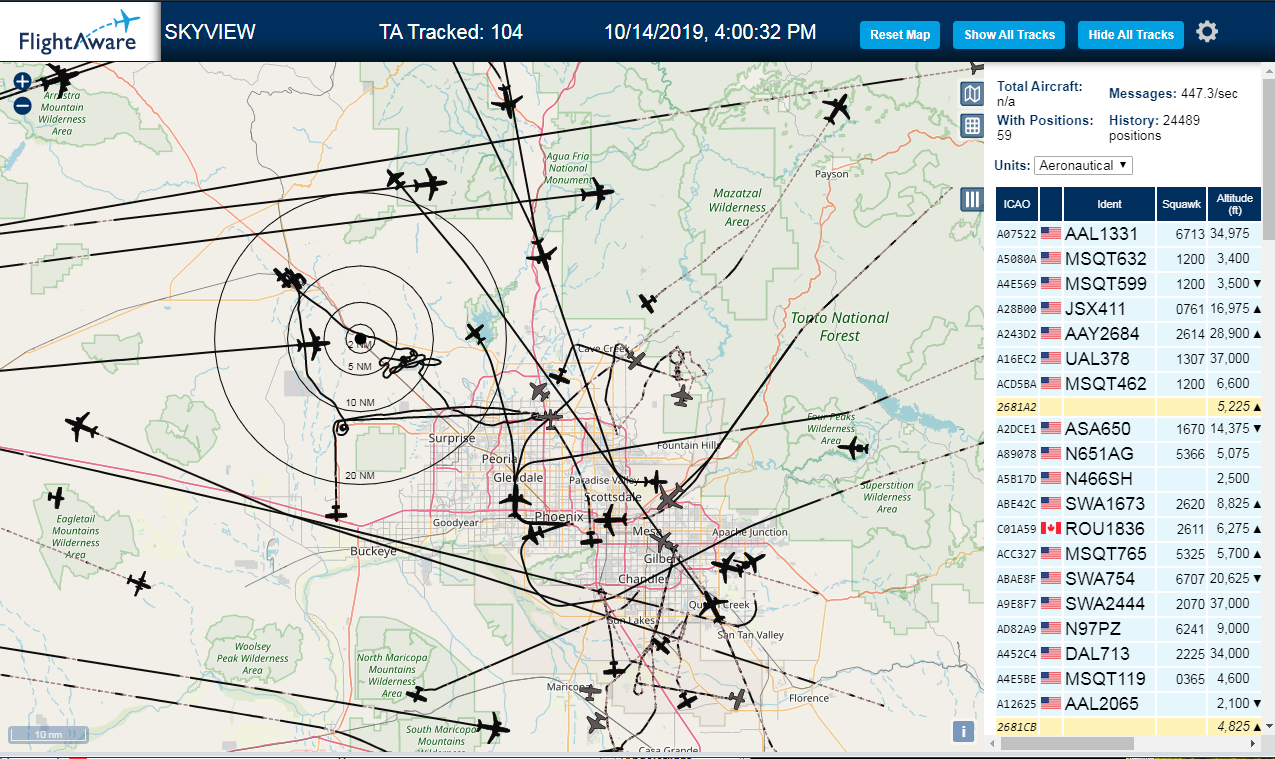The image size is (1275, 759).
Task: Select the UAL378 aircraft row
Action: pyautogui.click(x=1129, y=358)
